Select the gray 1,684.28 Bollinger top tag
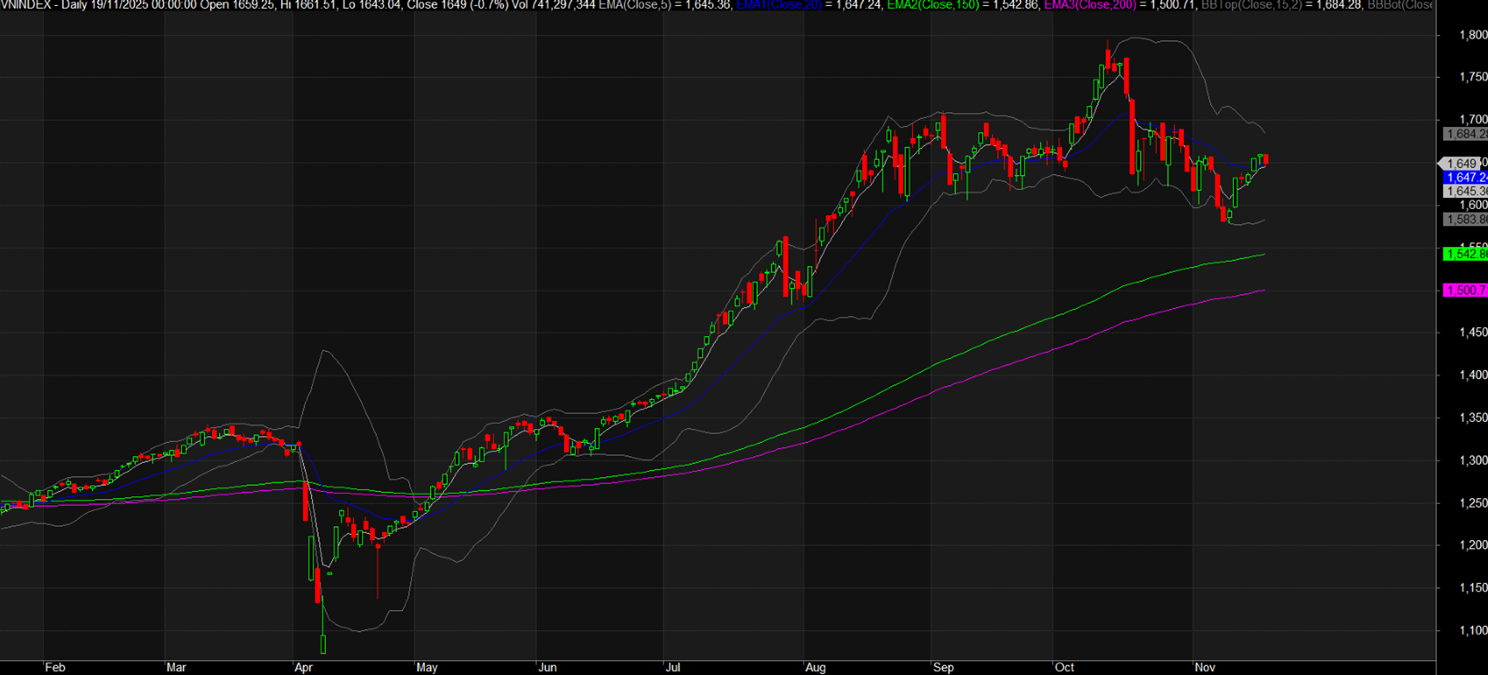1488x675 pixels. click(x=1464, y=134)
